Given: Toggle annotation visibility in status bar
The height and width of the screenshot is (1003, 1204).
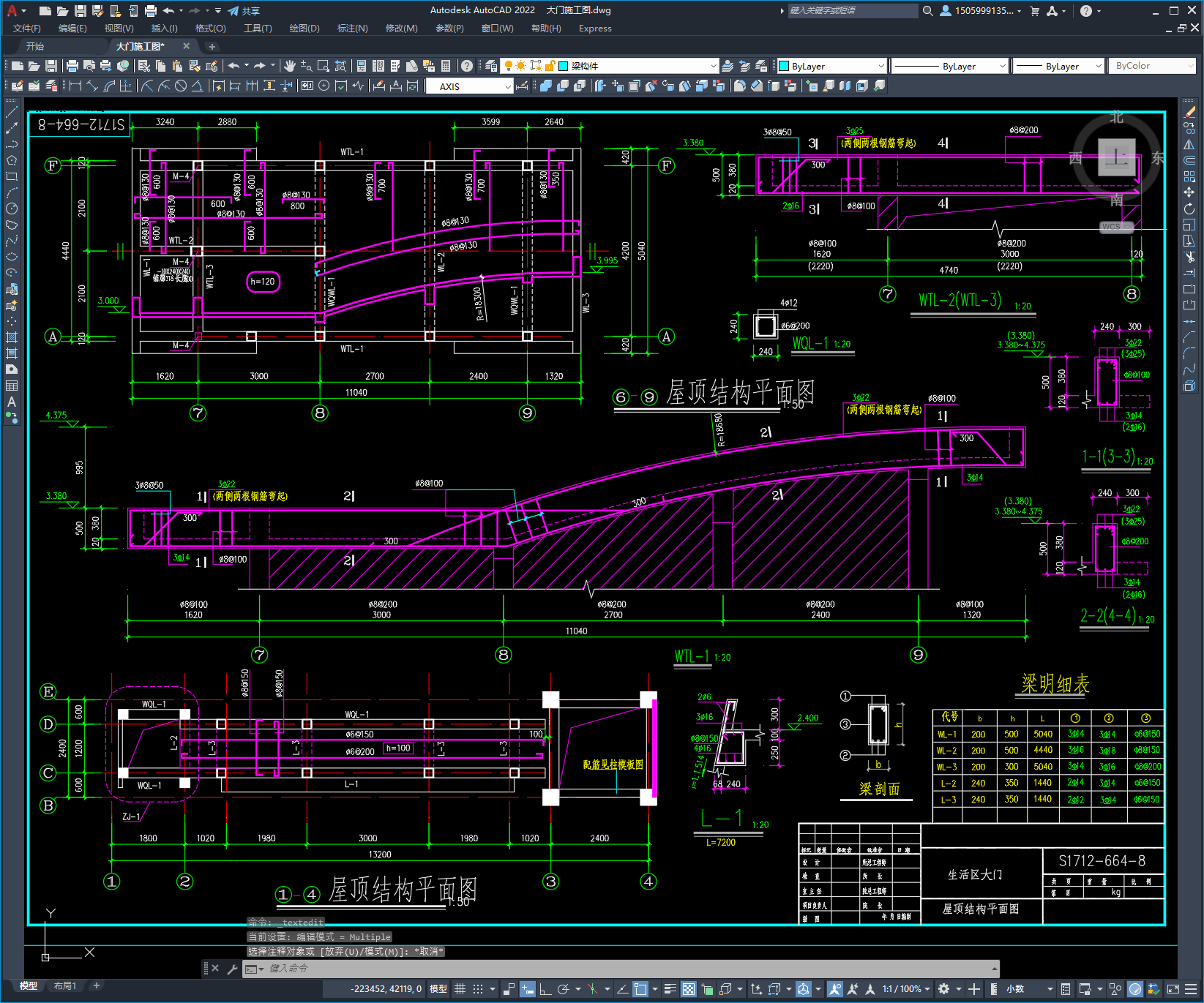Looking at the screenshot, I should pyautogui.click(x=835, y=989).
